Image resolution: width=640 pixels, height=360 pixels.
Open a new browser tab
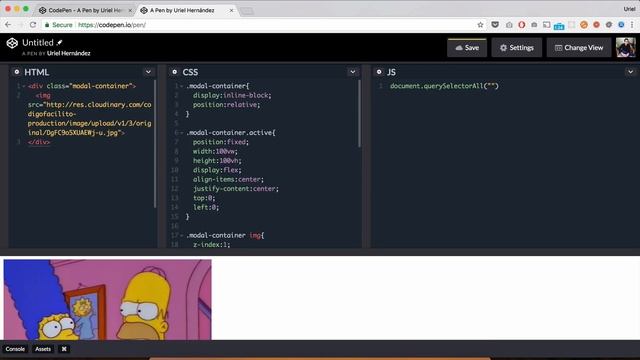coord(246,11)
